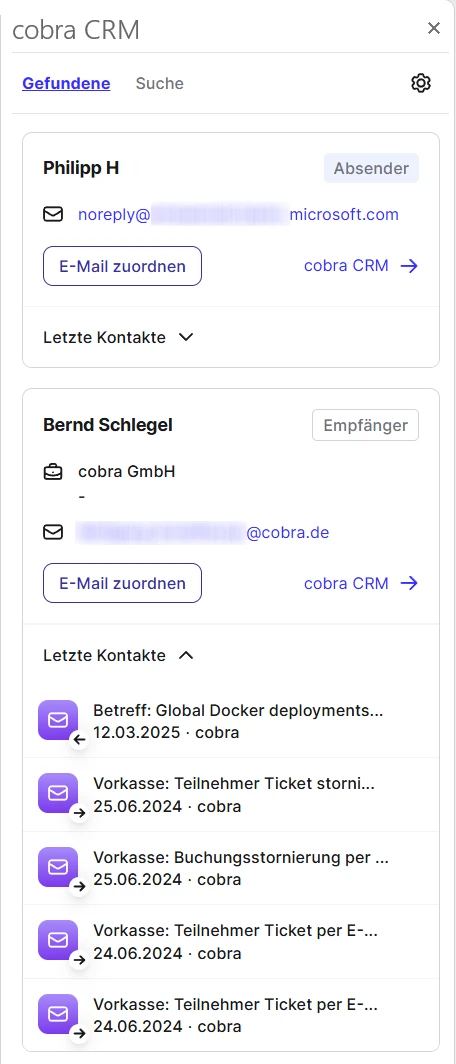456x1064 pixels.
Task: Assign e-mail to Bernd Schlegel
Action: click(x=122, y=583)
